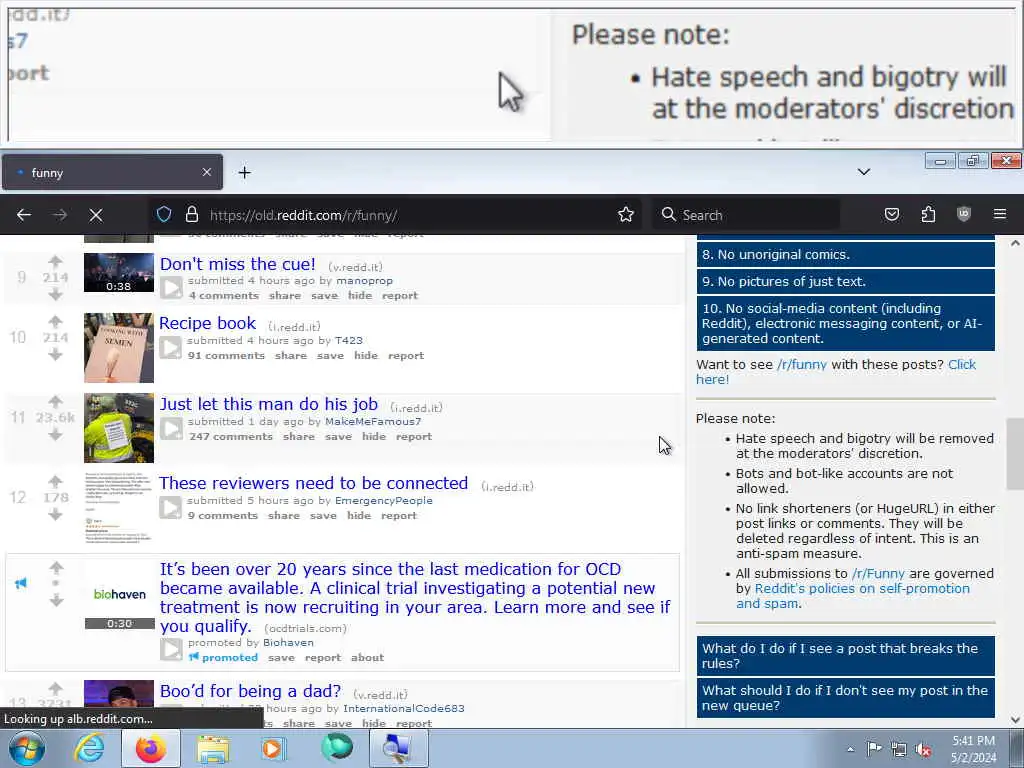Viewport: 1024px width, 768px height.
Task: Open user manoprop's profile
Action: click(x=364, y=281)
